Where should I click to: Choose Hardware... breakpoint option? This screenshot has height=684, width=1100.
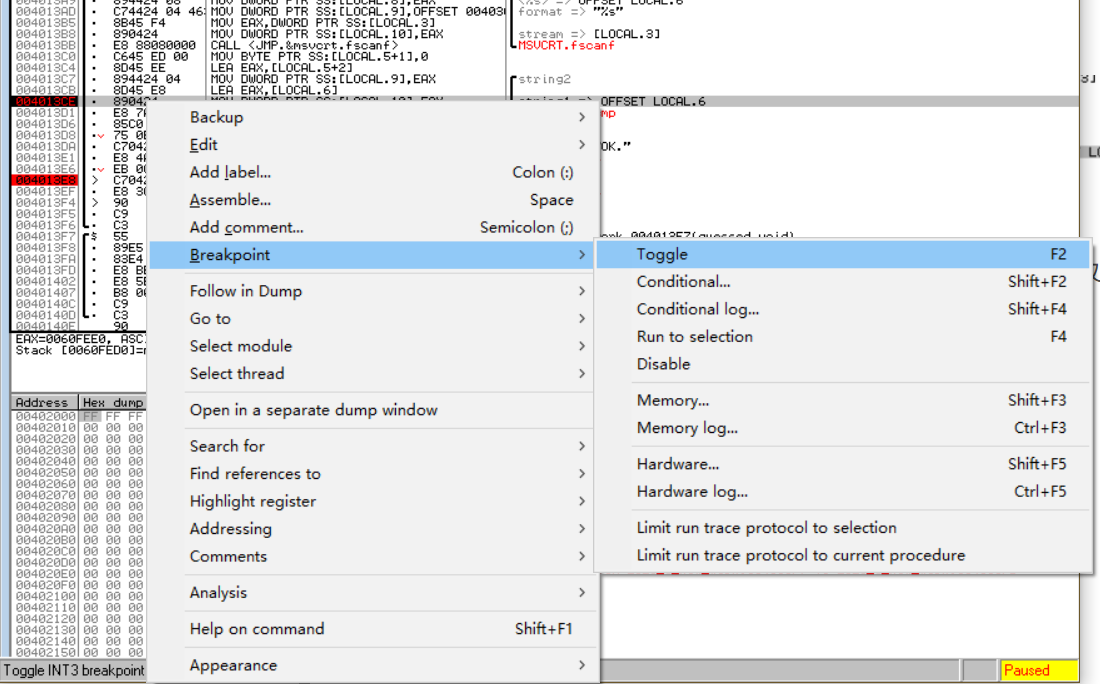tap(843, 464)
